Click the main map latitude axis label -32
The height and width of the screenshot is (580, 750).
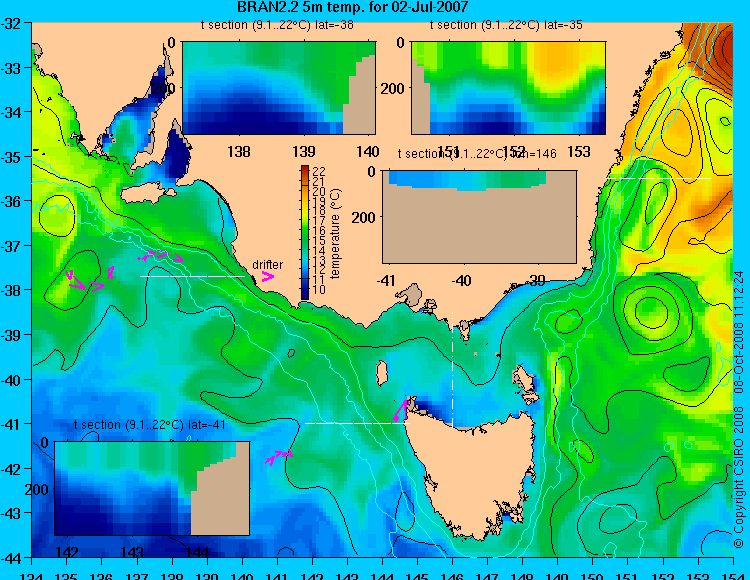(11, 23)
